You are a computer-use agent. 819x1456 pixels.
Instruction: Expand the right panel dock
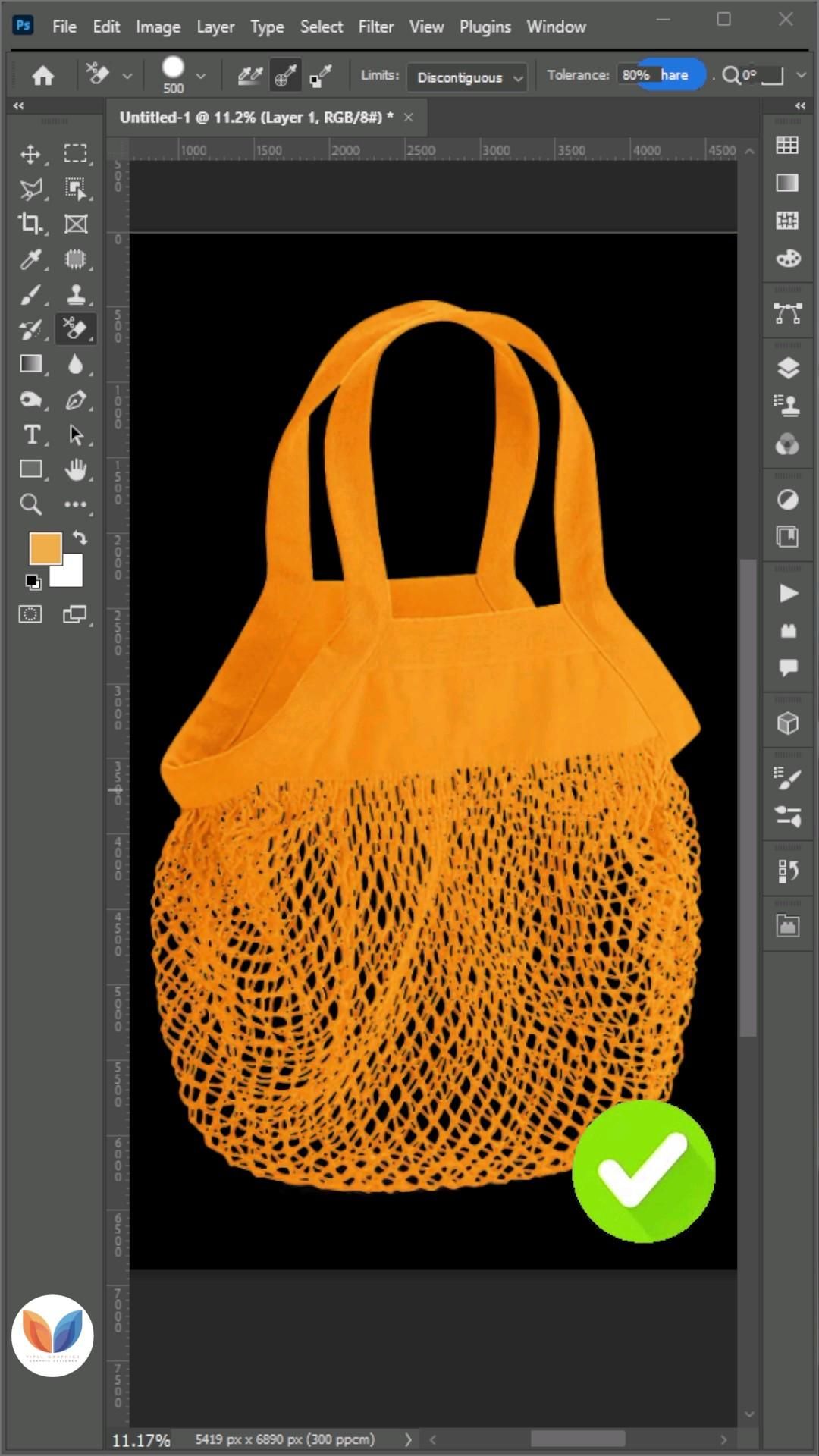(x=800, y=106)
